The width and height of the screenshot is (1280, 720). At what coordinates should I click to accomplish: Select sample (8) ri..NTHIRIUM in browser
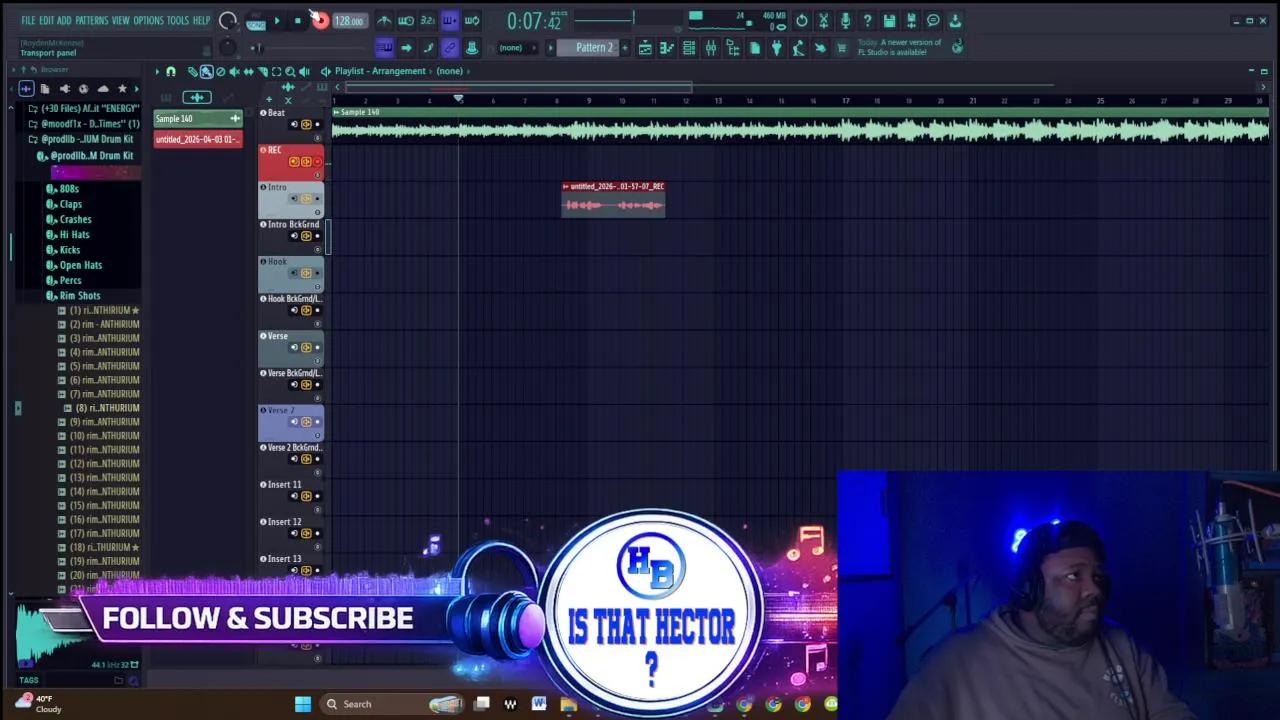pos(102,408)
